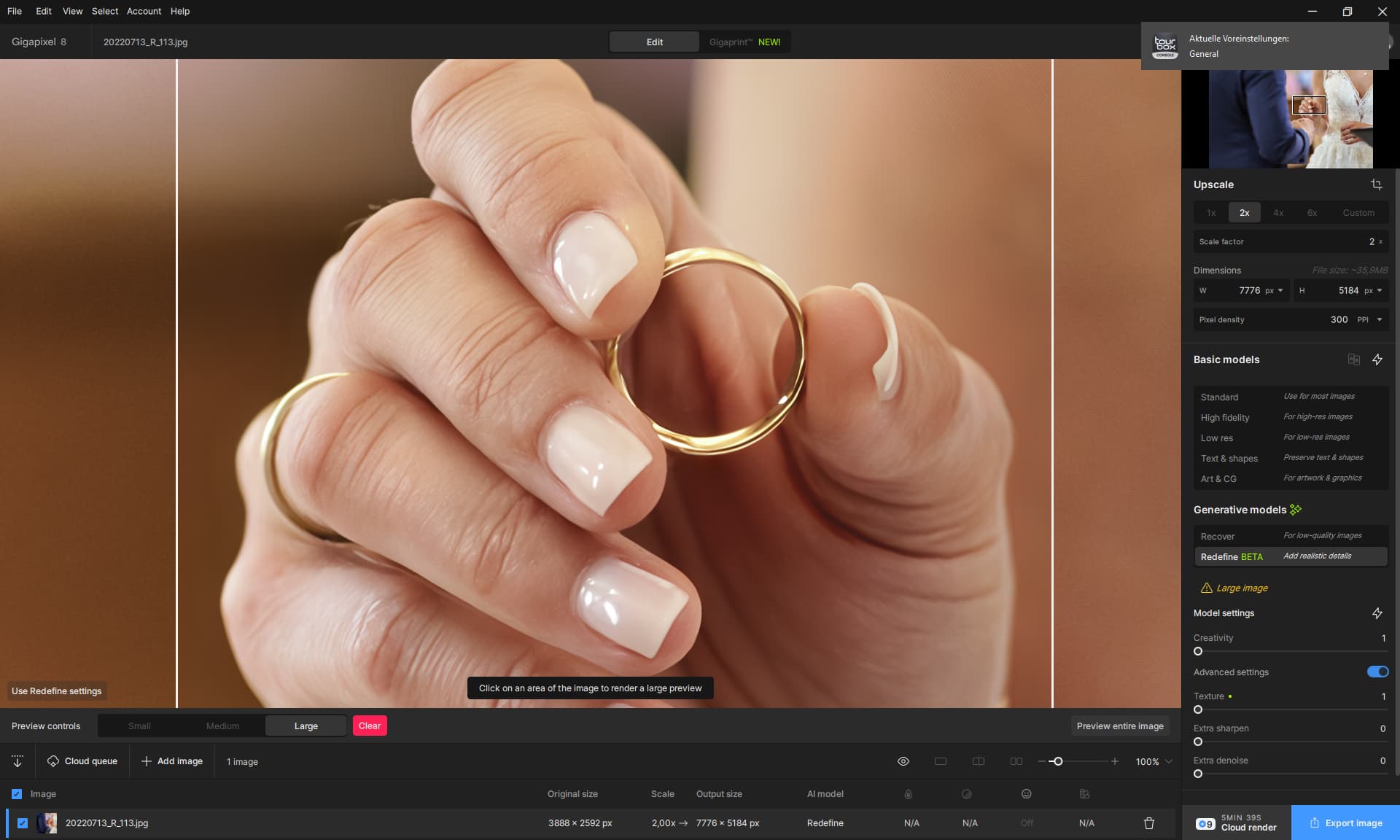1400x840 pixels.
Task: Click the single view layout icon
Action: (941, 761)
